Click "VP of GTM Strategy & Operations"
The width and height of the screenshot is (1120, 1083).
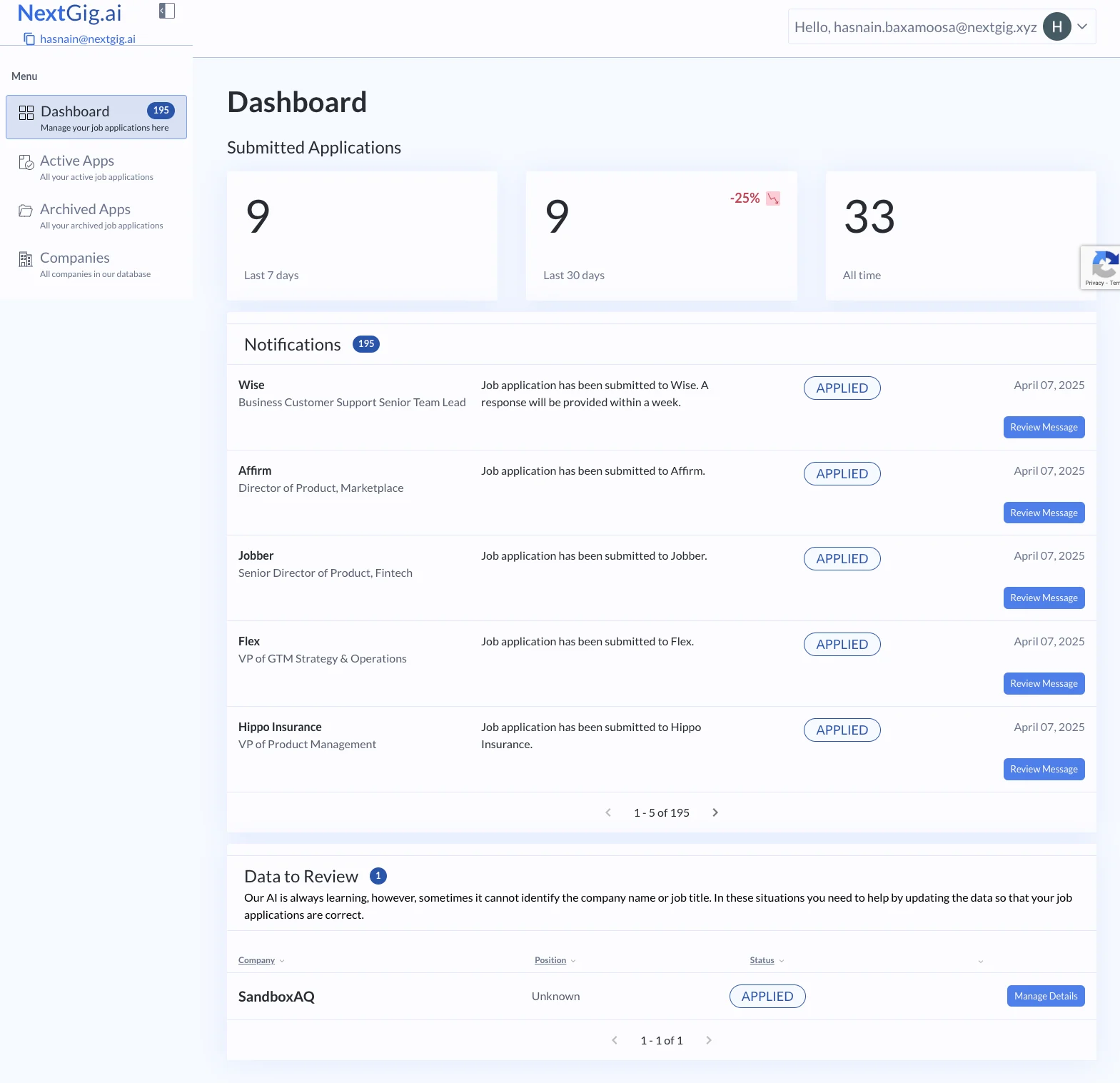click(x=323, y=658)
